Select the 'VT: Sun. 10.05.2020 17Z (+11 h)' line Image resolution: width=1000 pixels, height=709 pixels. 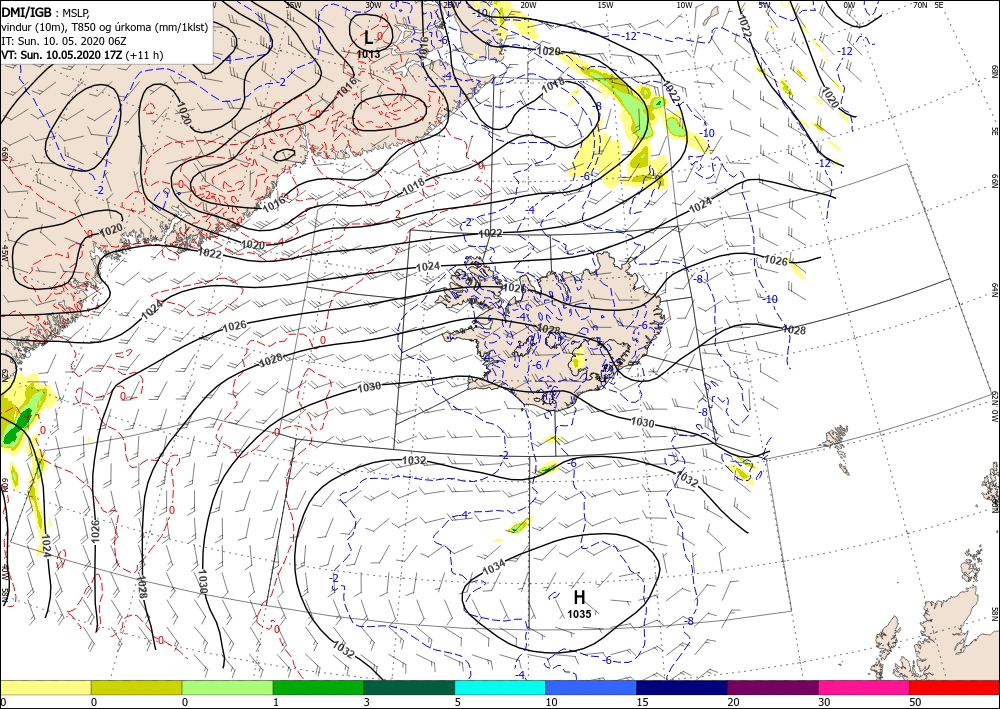pos(82,55)
